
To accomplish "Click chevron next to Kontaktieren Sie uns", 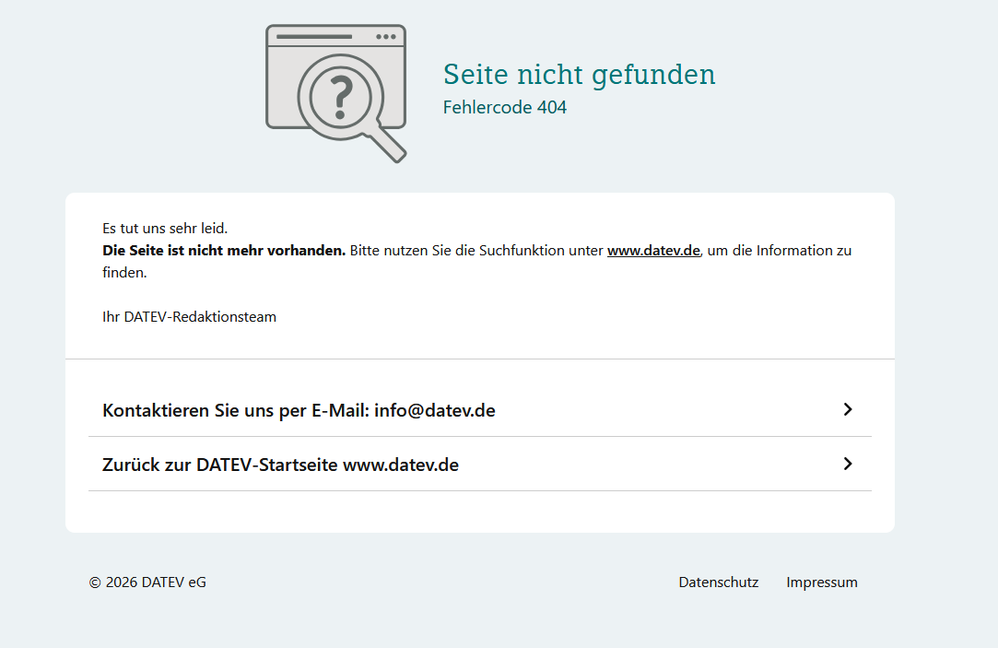I will pos(847,409).
